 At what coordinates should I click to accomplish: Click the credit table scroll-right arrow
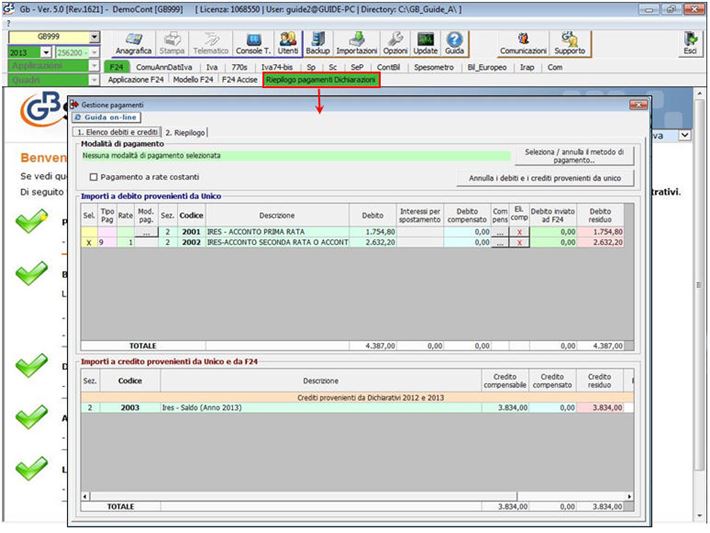pyautogui.click(x=629, y=496)
